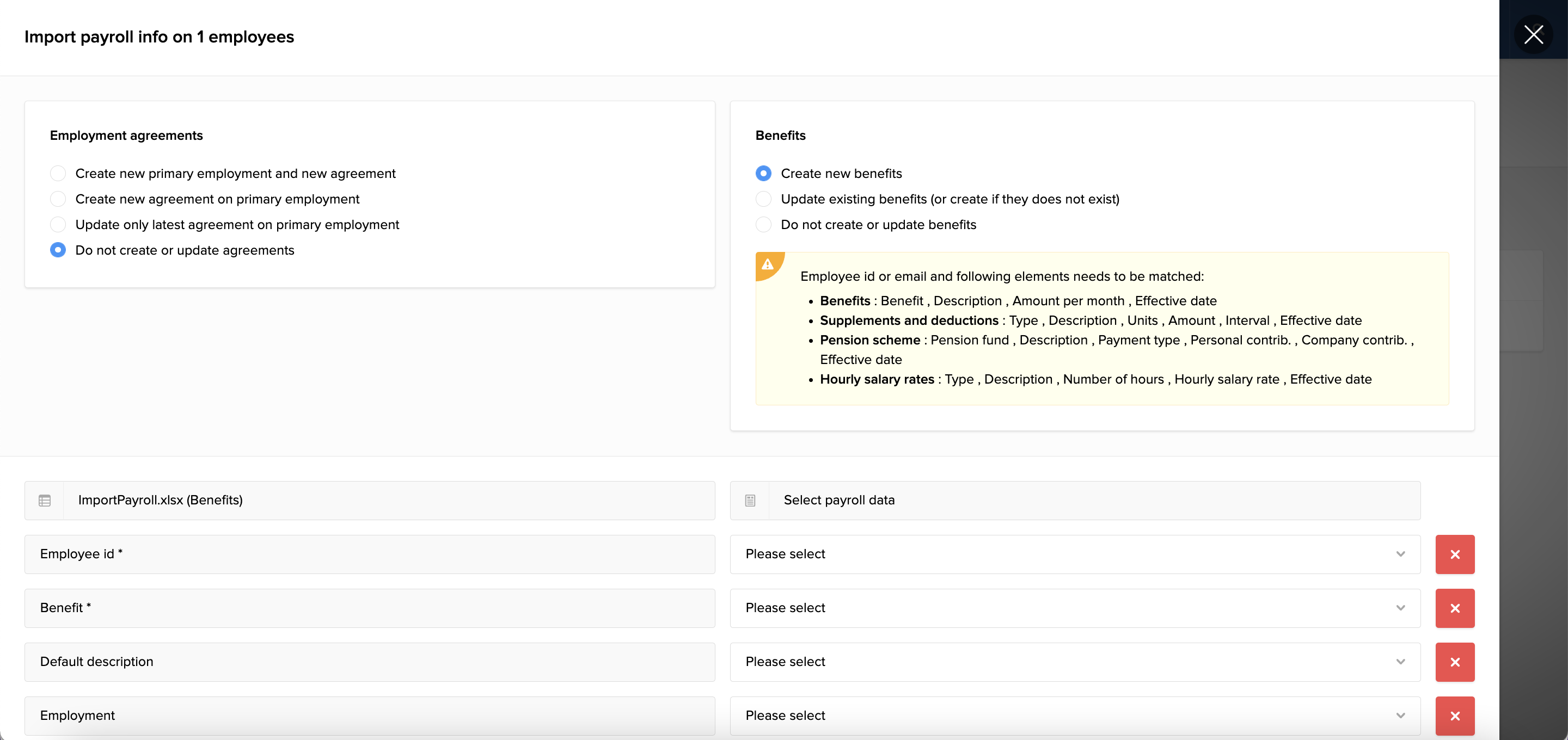
Task: Delete the Employment mapping row
Action: coord(1454,715)
